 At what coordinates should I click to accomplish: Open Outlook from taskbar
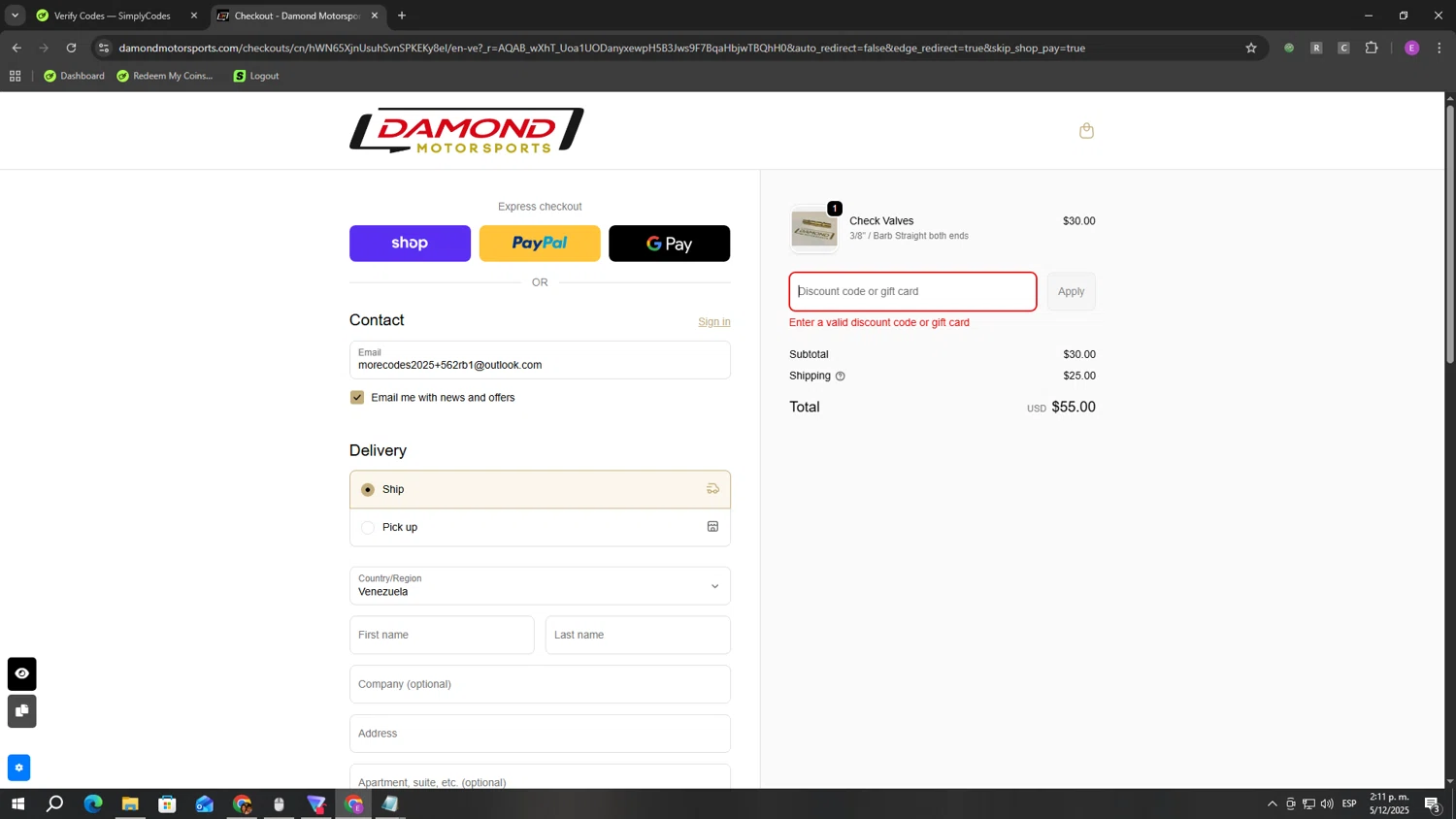pos(205,803)
